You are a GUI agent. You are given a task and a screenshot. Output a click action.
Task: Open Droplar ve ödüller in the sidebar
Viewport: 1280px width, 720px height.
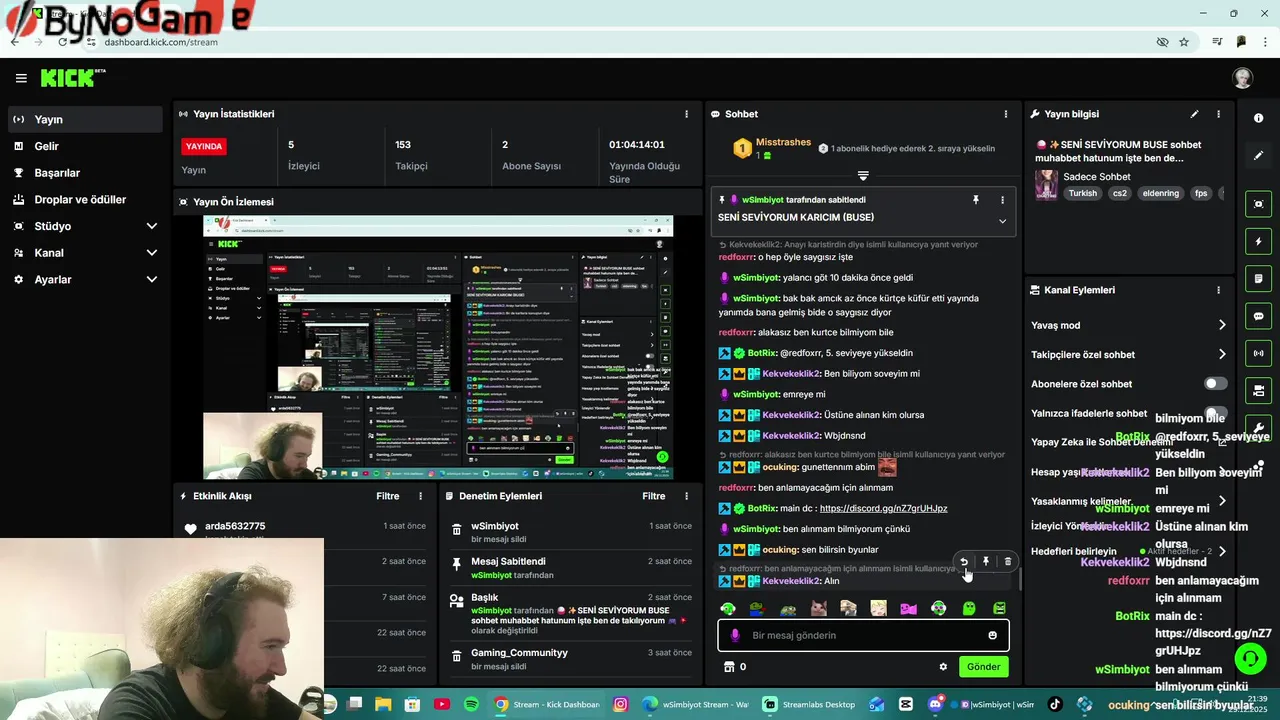(x=85, y=199)
